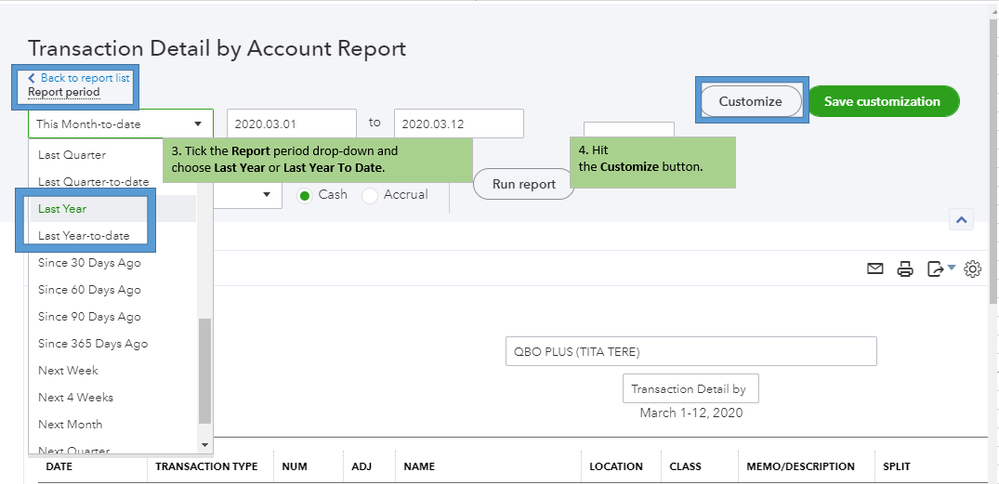Open the export report icon menu

(940, 268)
